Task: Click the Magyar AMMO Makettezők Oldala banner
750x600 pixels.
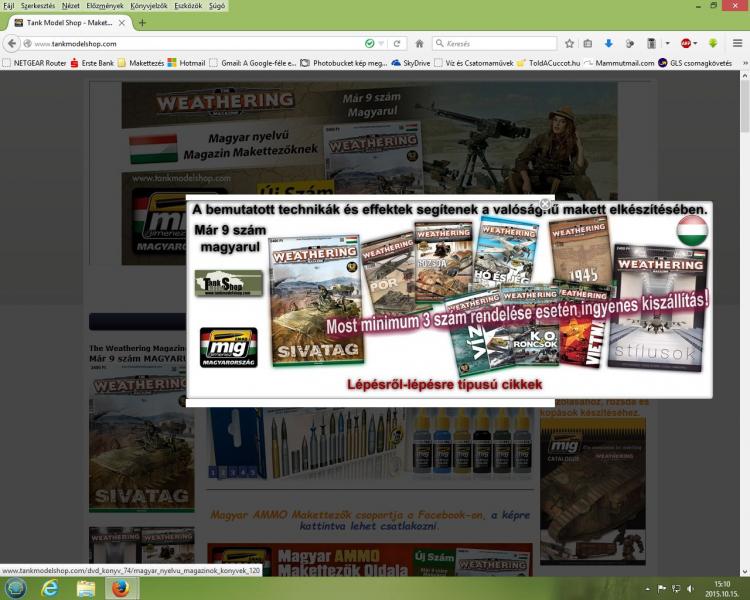Action: pos(370,560)
